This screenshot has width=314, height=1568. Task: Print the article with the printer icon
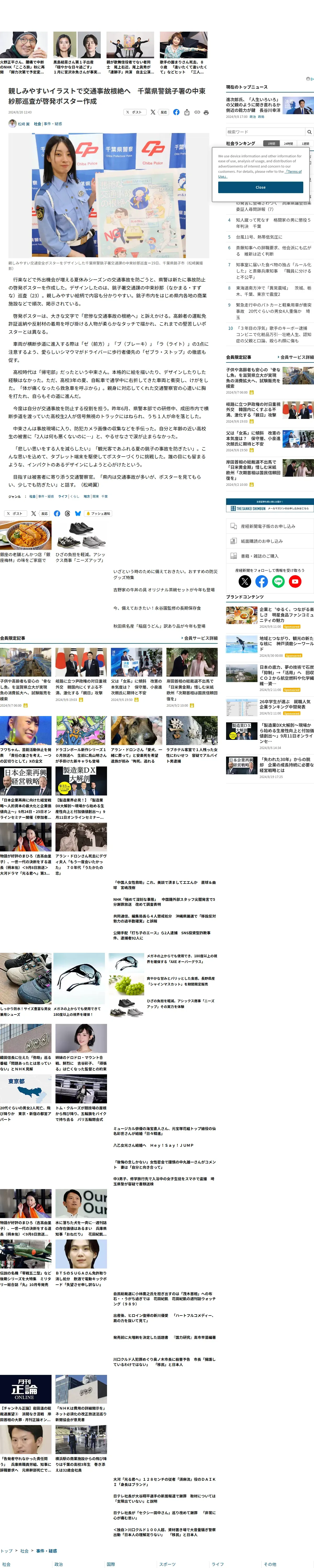(207, 112)
